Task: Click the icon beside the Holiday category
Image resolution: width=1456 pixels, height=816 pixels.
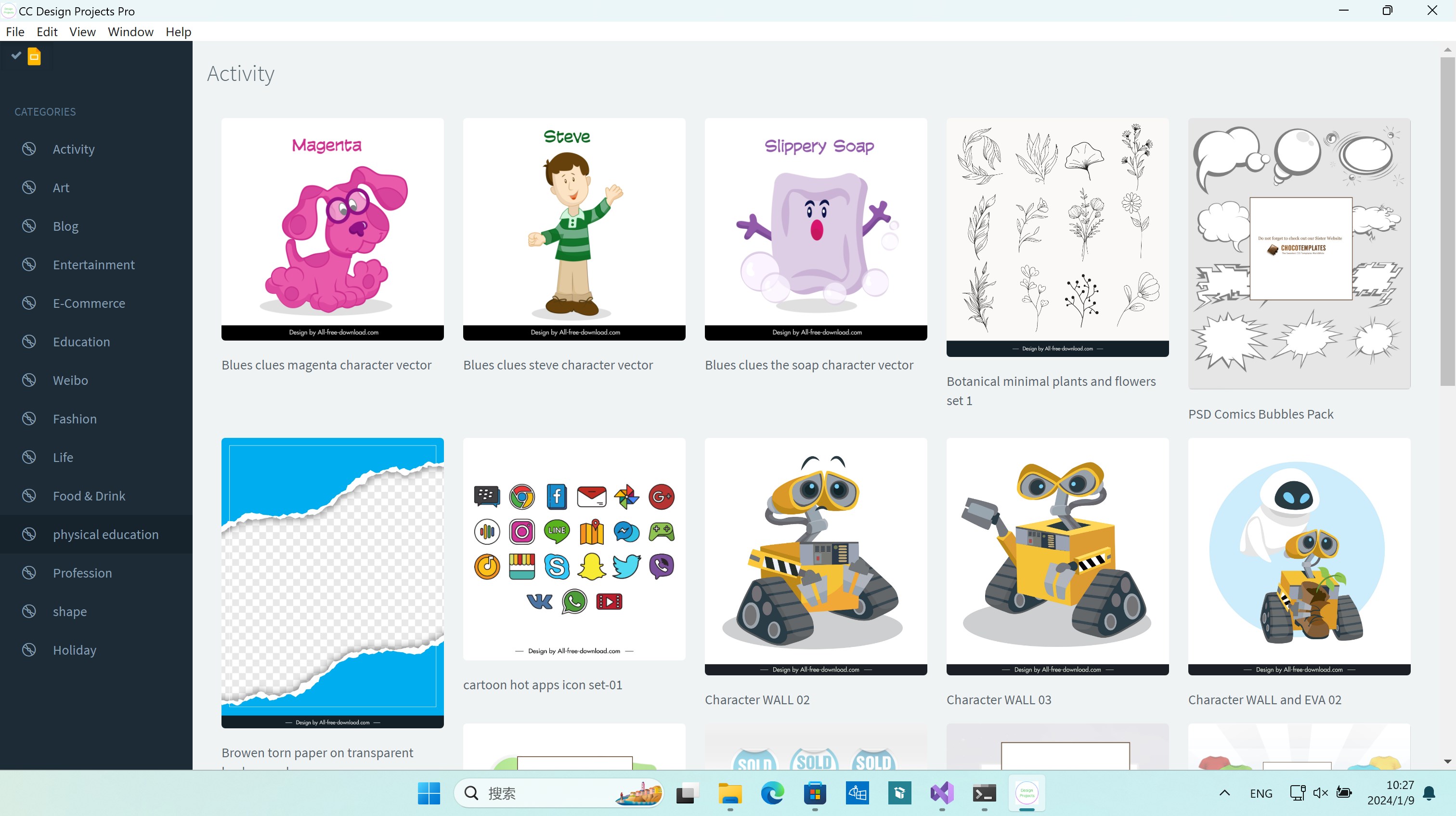Action: (29, 649)
